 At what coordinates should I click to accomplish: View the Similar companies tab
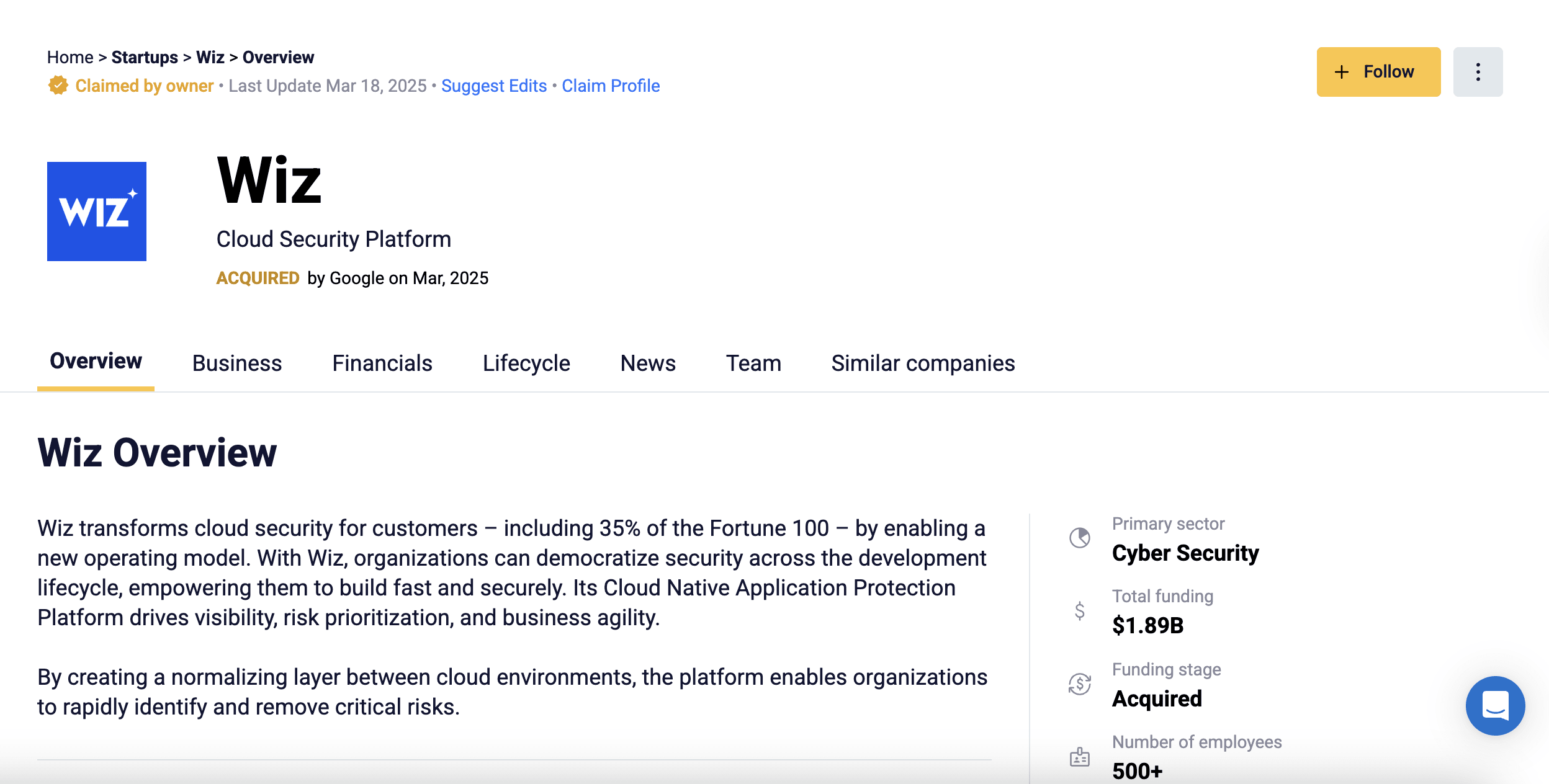(923, 363)
